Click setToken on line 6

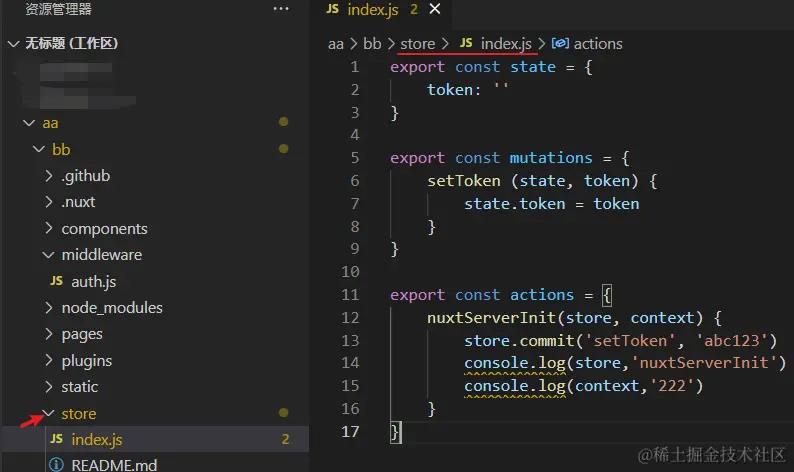(x=464, y=181)
